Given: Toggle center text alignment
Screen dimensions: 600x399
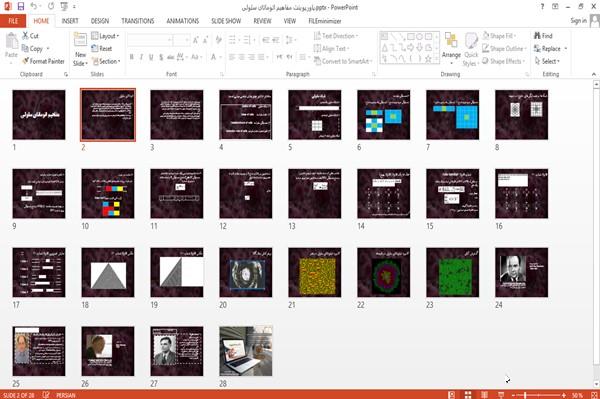Looking at the screenshot, I should pos(241,57).
